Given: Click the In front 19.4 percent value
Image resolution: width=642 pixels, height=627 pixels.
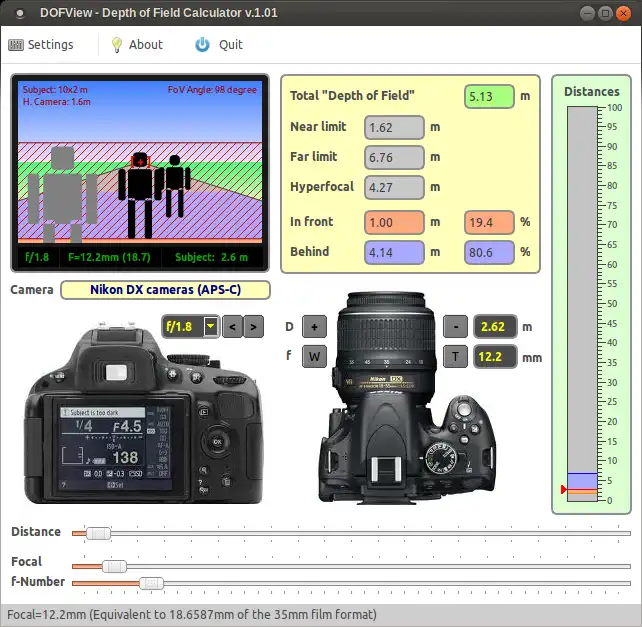Looking at the screenshot, I should click(489, 222).
